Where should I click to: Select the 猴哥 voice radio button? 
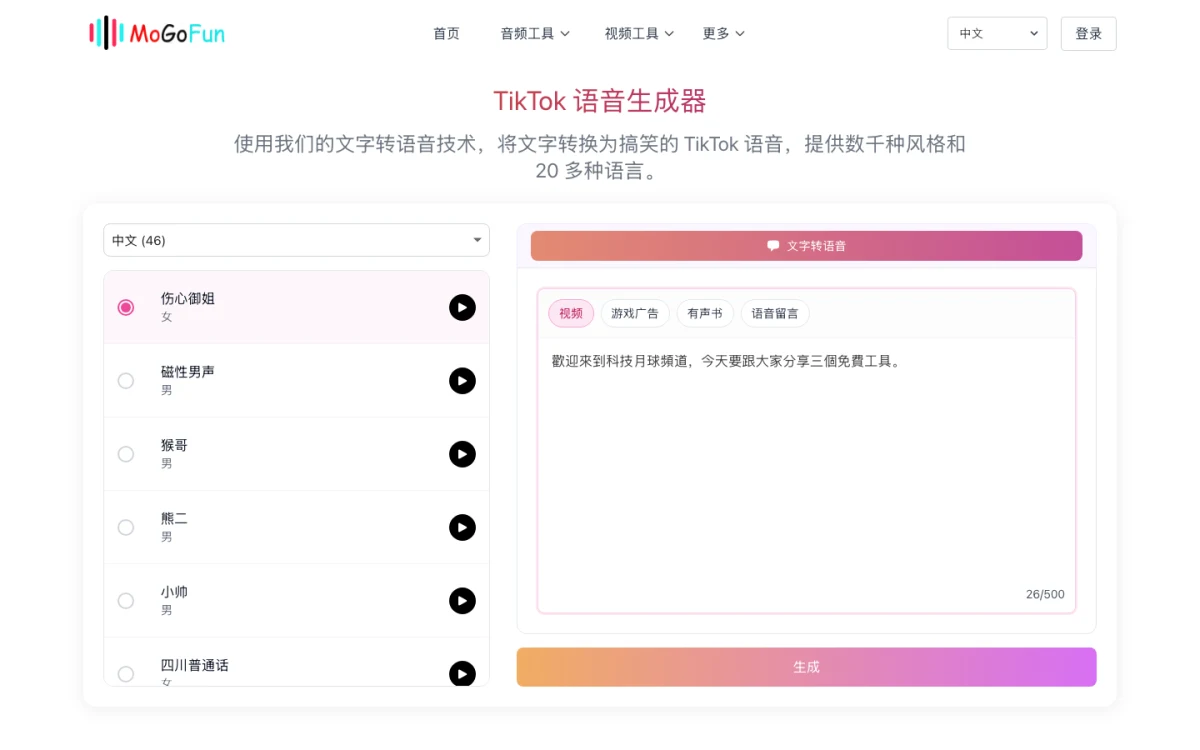[x=126, y=454]
